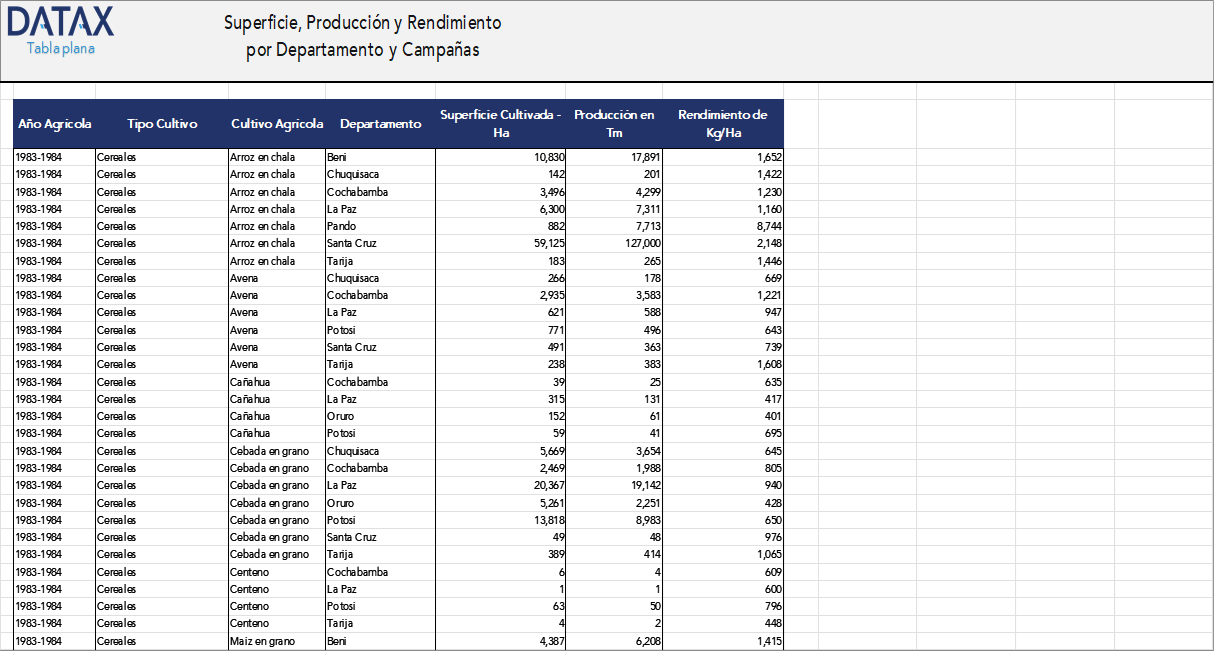
Task: Select the 'Cultivo Agricola' column header
Action: (277, 123)
